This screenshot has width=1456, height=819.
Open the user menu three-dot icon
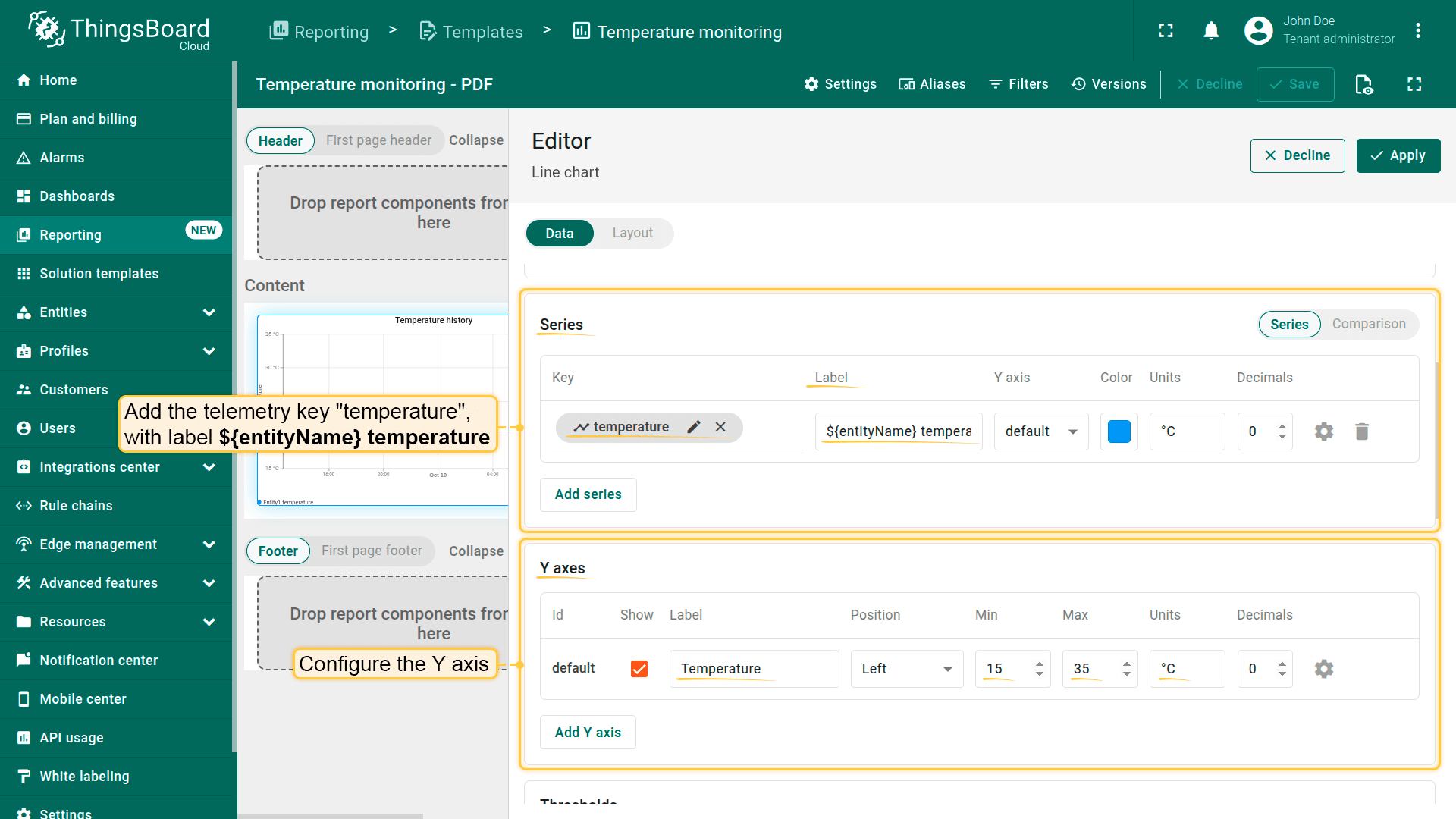click(1417, 31)
